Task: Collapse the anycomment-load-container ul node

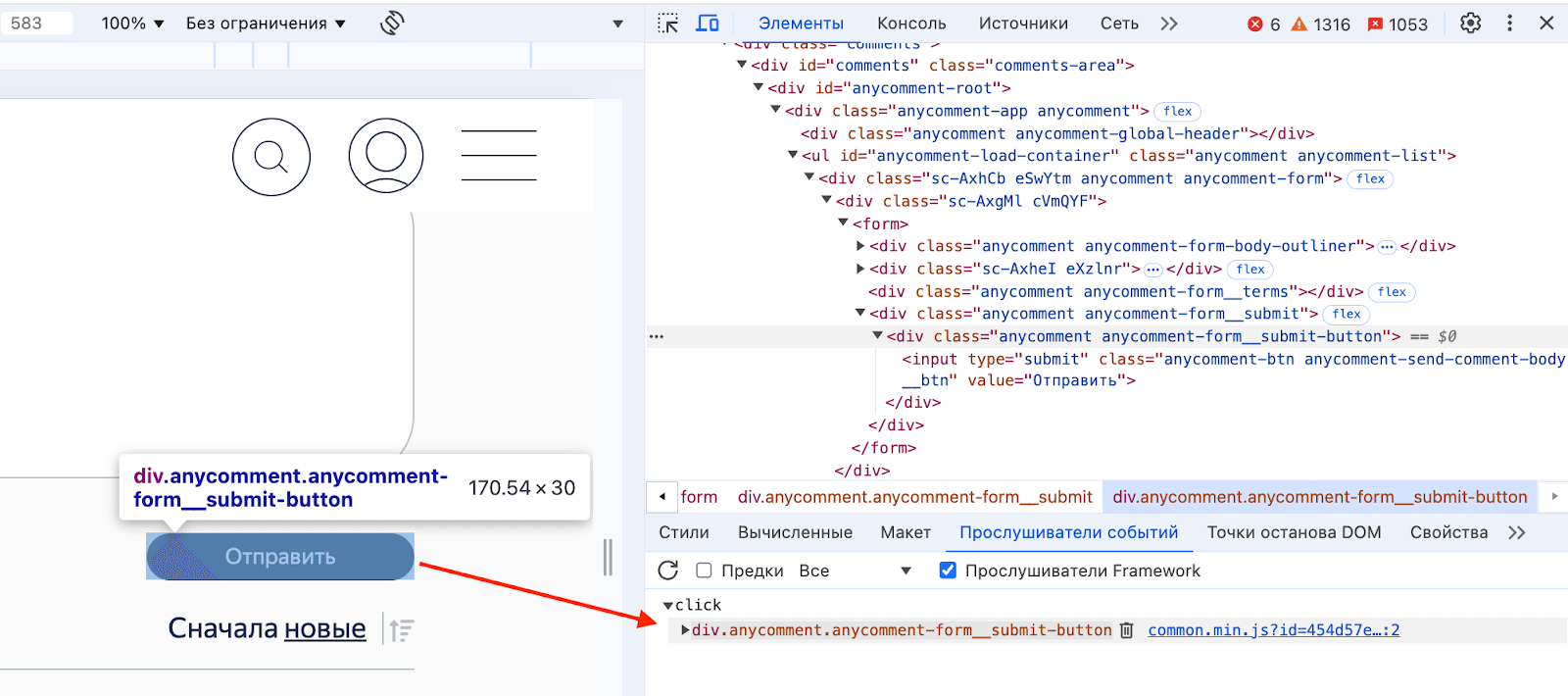Action: point(793,156)
